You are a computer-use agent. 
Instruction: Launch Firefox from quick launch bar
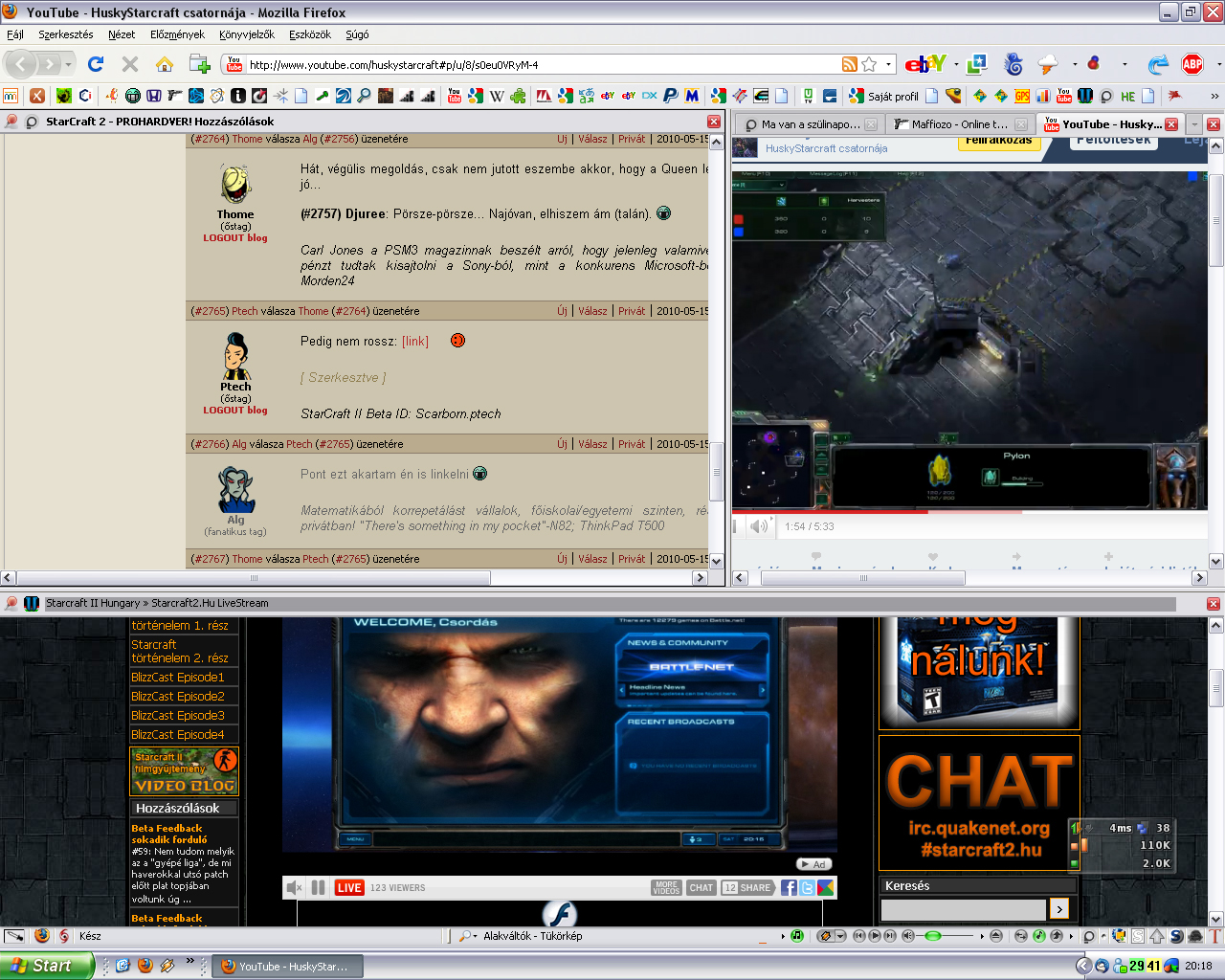[x=145, y=966]
